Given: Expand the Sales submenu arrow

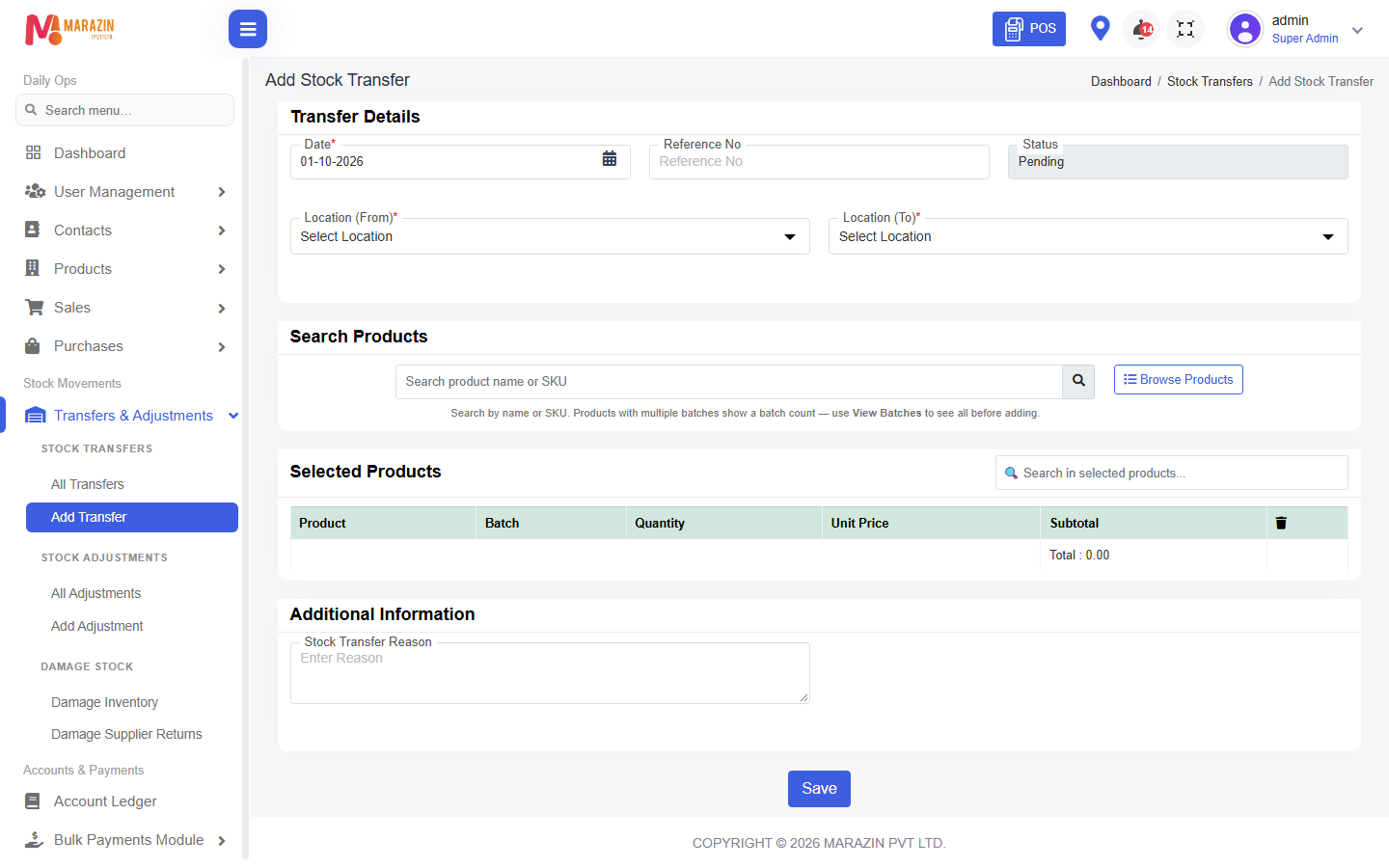Looking at the screenshot, I should click(222, 308).
